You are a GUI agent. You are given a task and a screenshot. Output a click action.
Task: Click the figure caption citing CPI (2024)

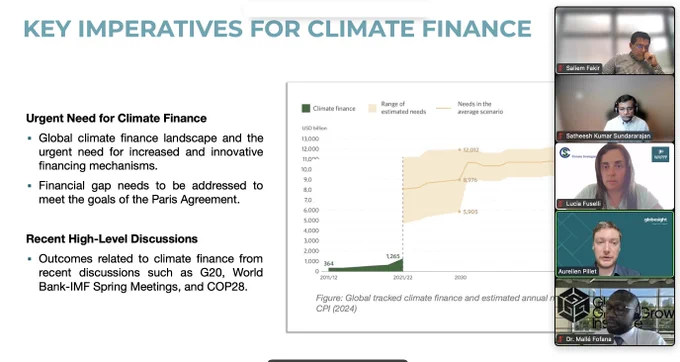click(x=435, y=303)
